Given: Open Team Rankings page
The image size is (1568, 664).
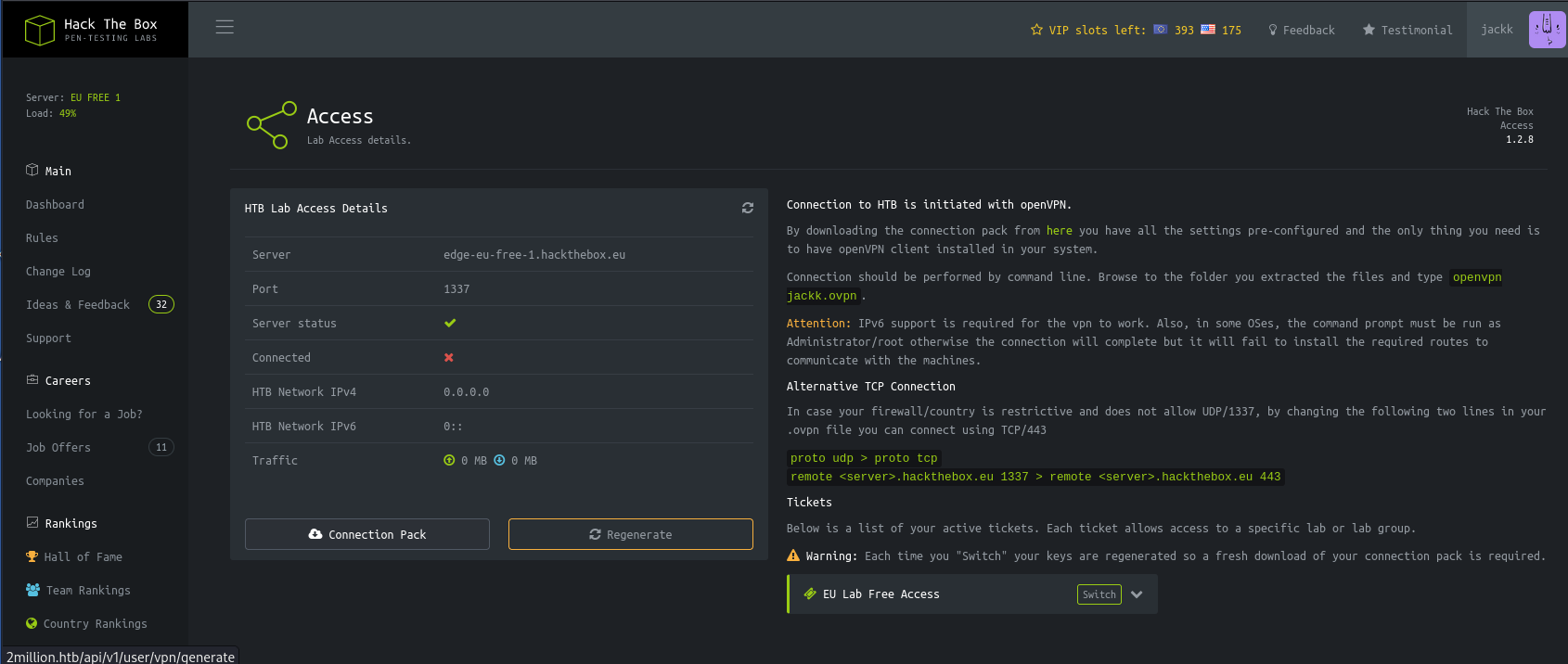Looking at the screenshot, I should 88,590.
